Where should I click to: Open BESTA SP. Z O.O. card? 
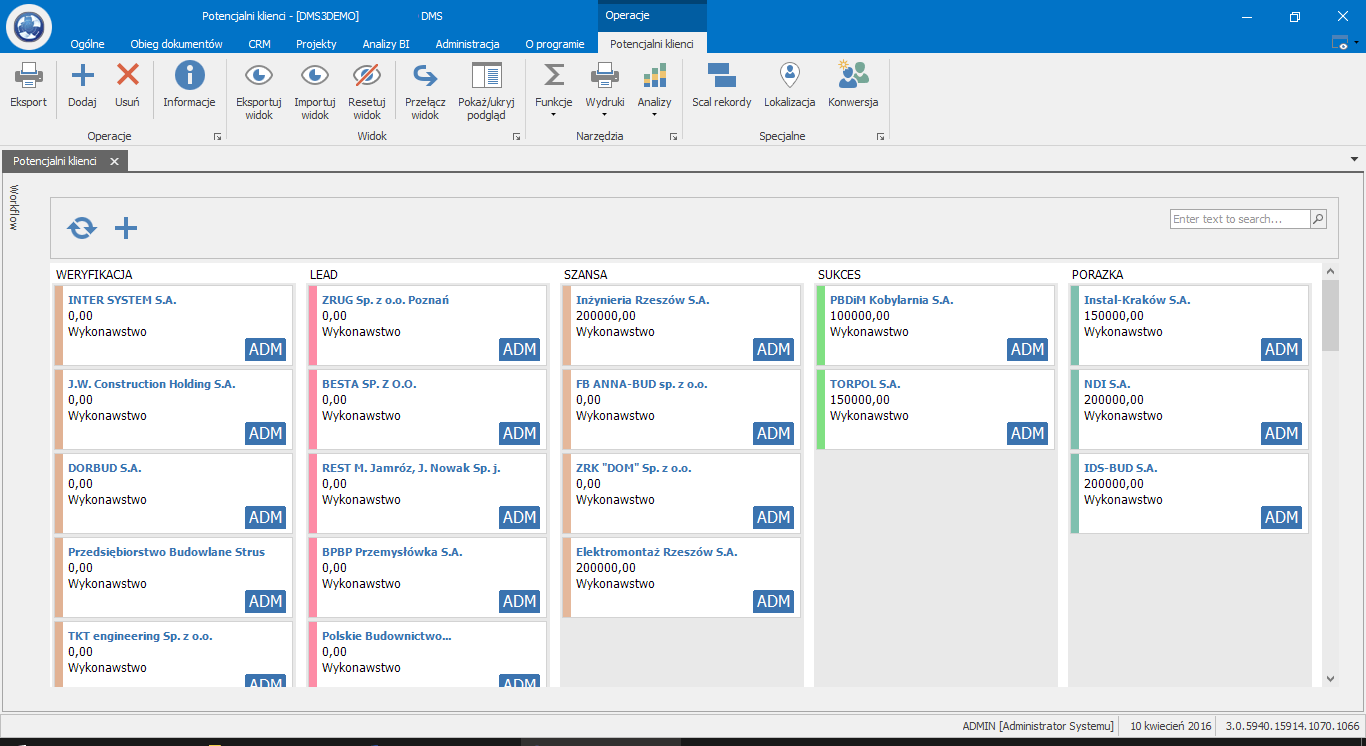point(427,409)
